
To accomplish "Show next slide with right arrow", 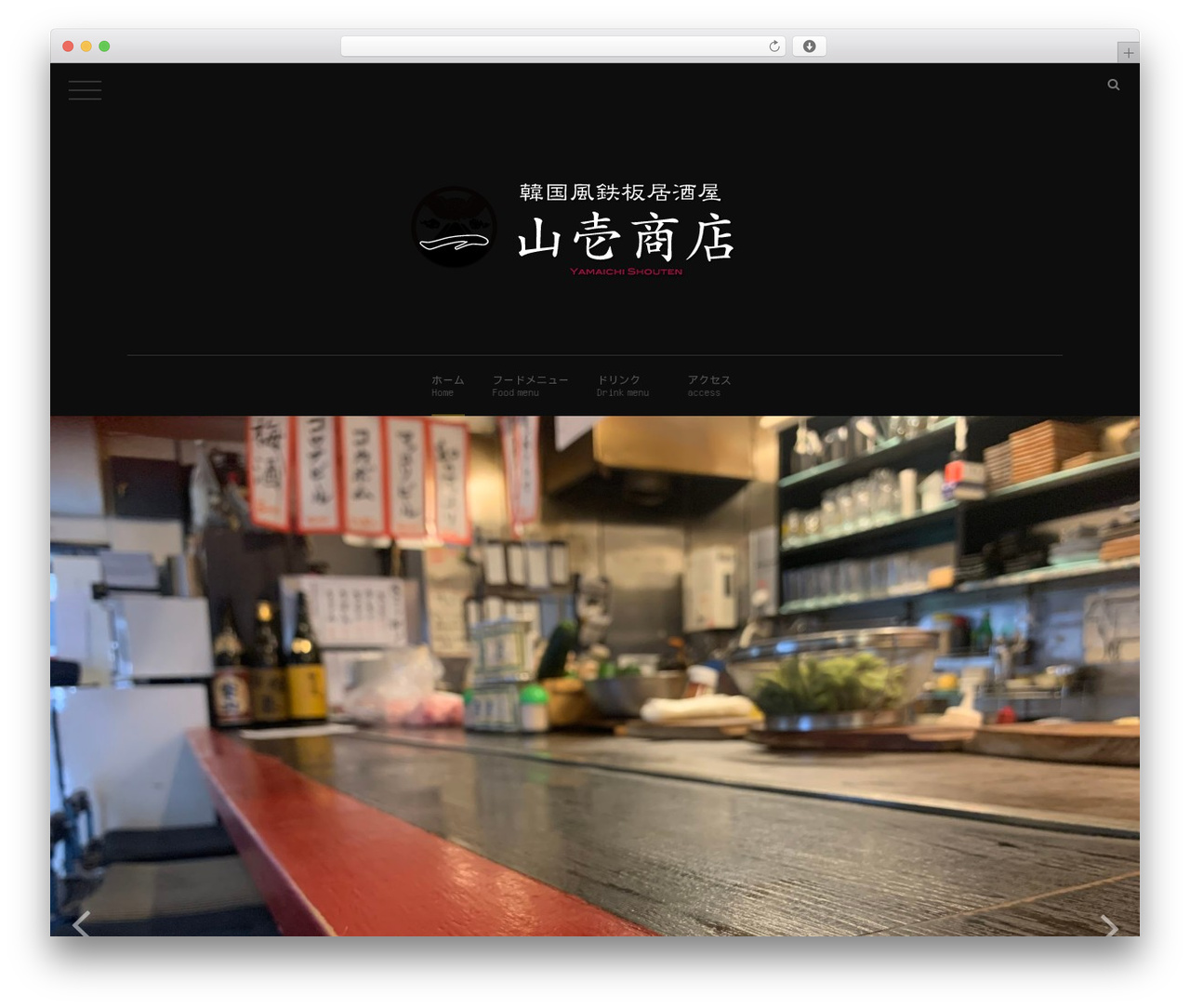I will pos(1108,924).
